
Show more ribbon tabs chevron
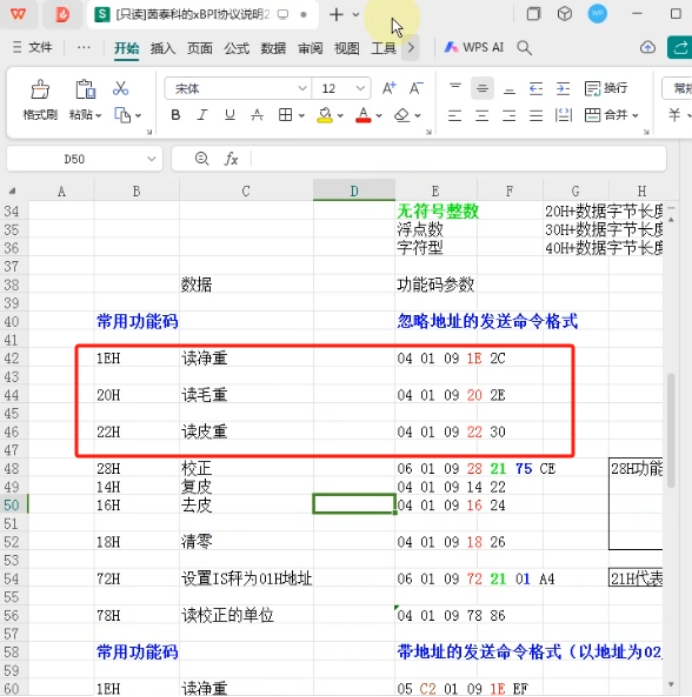coord(411,48)
